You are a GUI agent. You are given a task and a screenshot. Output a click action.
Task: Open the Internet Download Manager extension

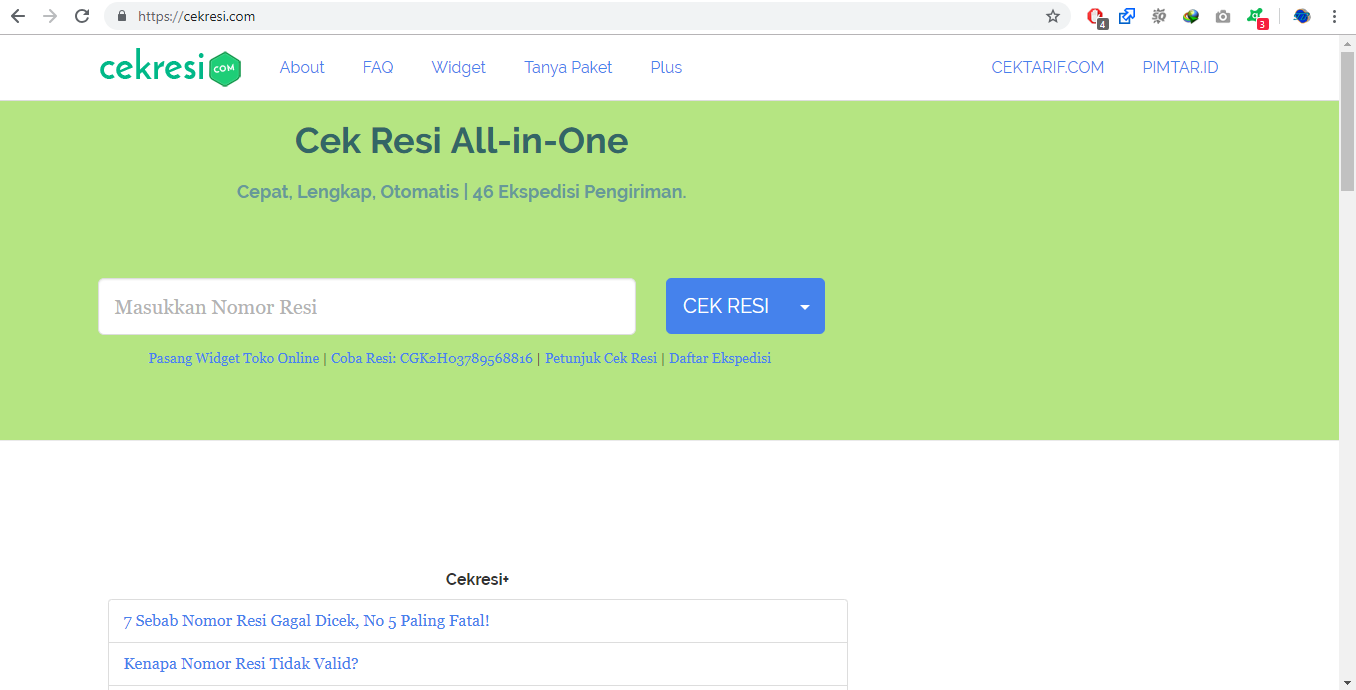[1191, 16]
